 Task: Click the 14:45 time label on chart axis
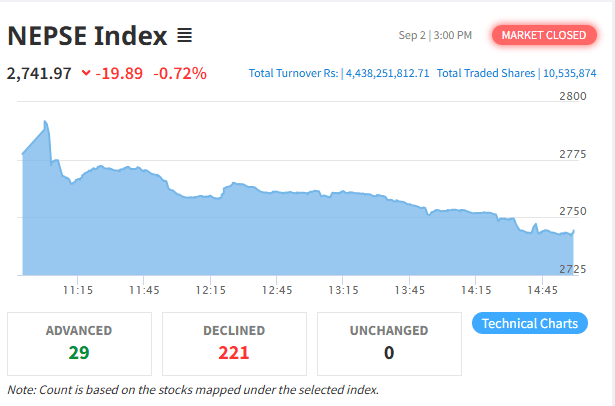tap(541, 289)
